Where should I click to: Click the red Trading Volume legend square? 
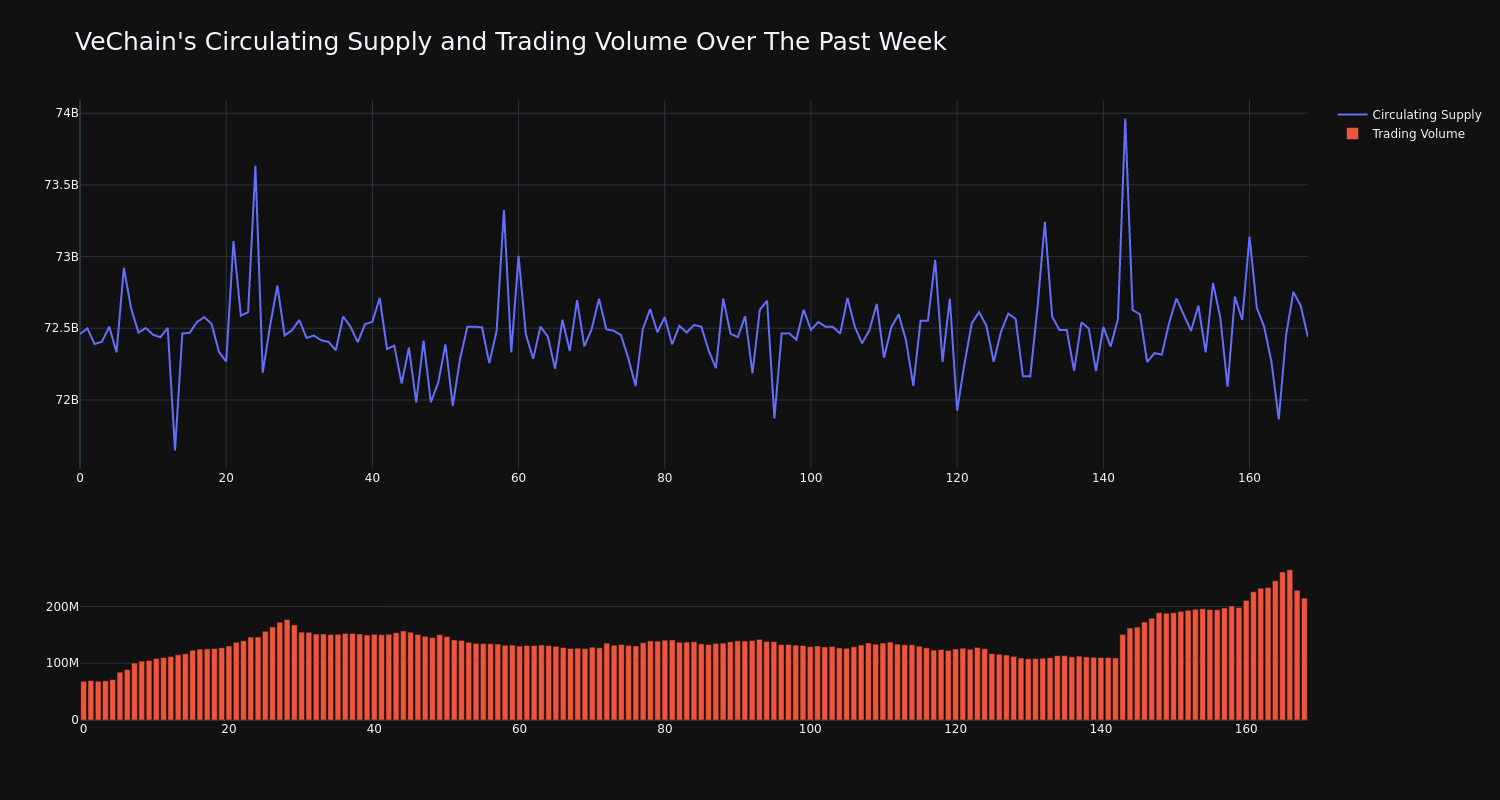(1352, 134)
